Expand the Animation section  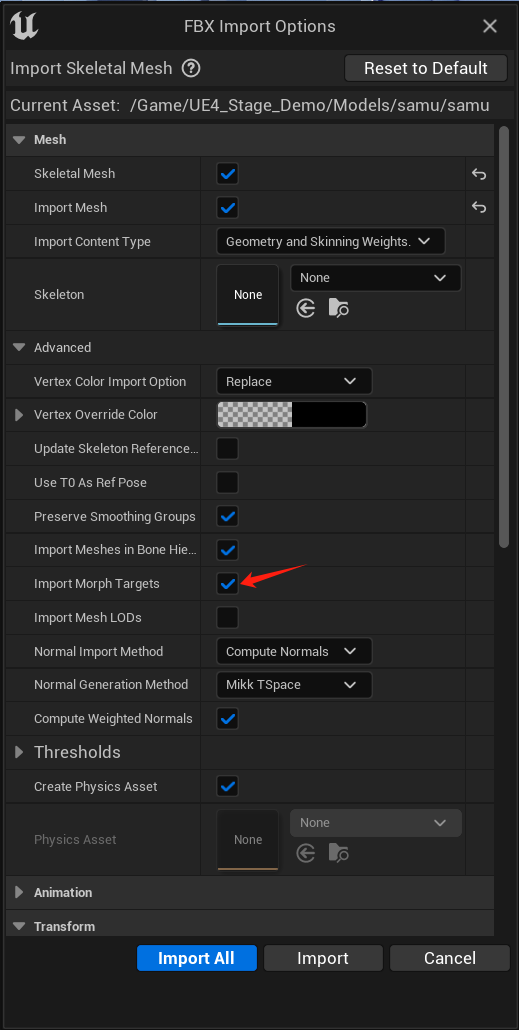tap(18, 892)
